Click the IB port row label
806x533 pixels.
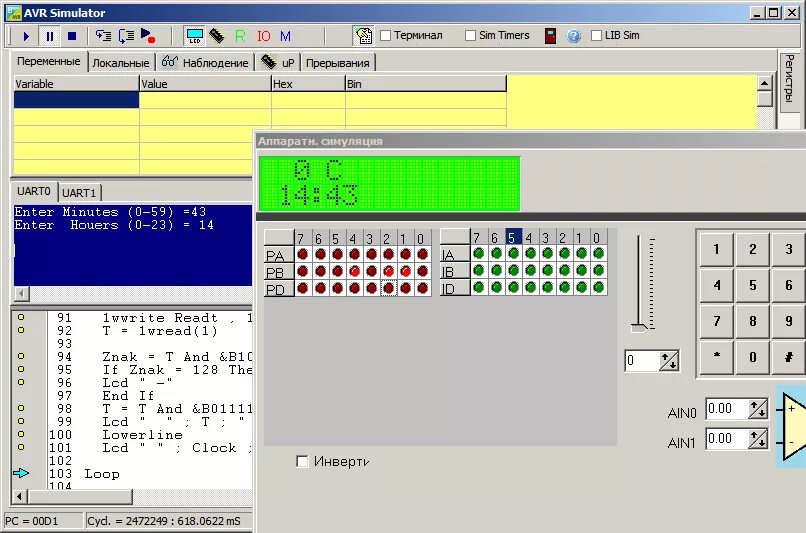pos(455,270)
